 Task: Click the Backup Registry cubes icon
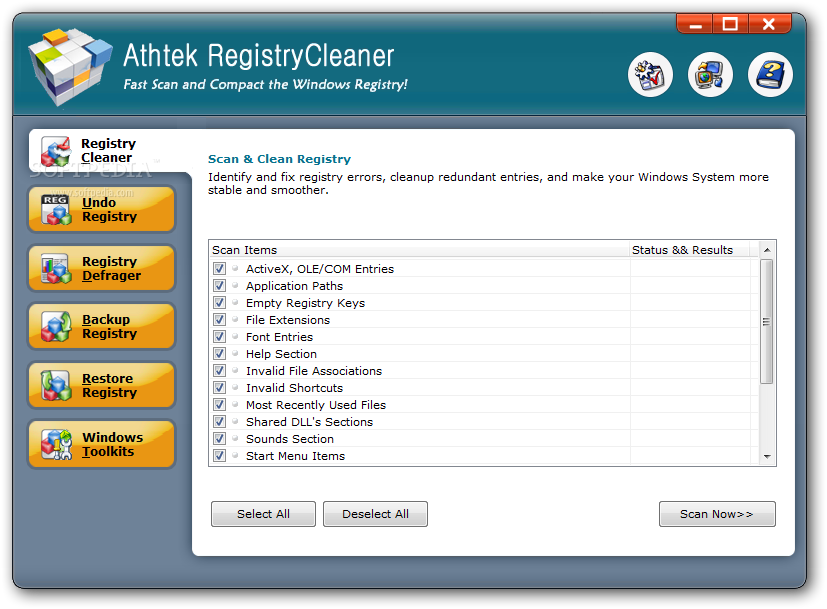(56, 326)
